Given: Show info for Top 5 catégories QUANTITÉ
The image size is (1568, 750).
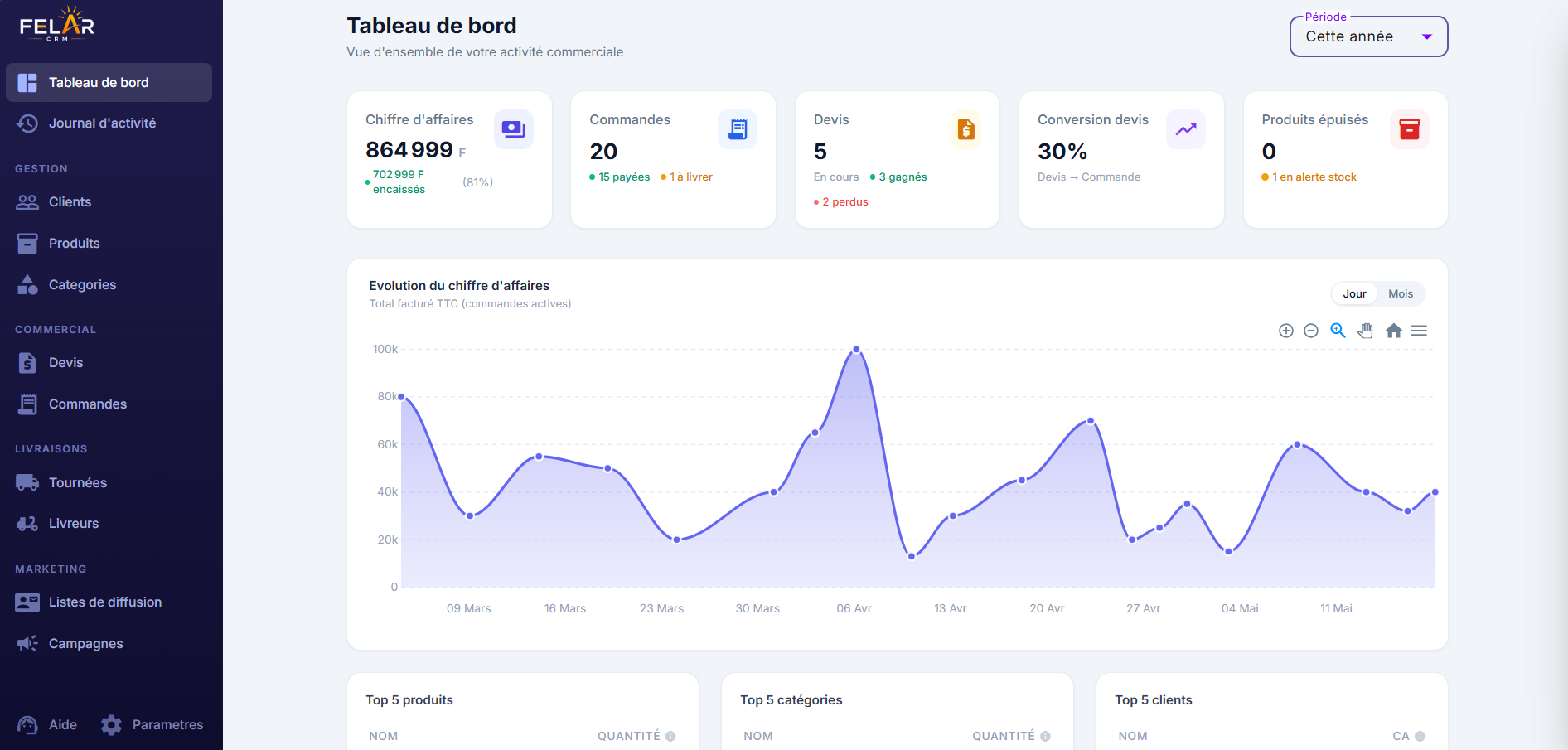Looking at the screenshot, I should click(x=1045, y=736).
